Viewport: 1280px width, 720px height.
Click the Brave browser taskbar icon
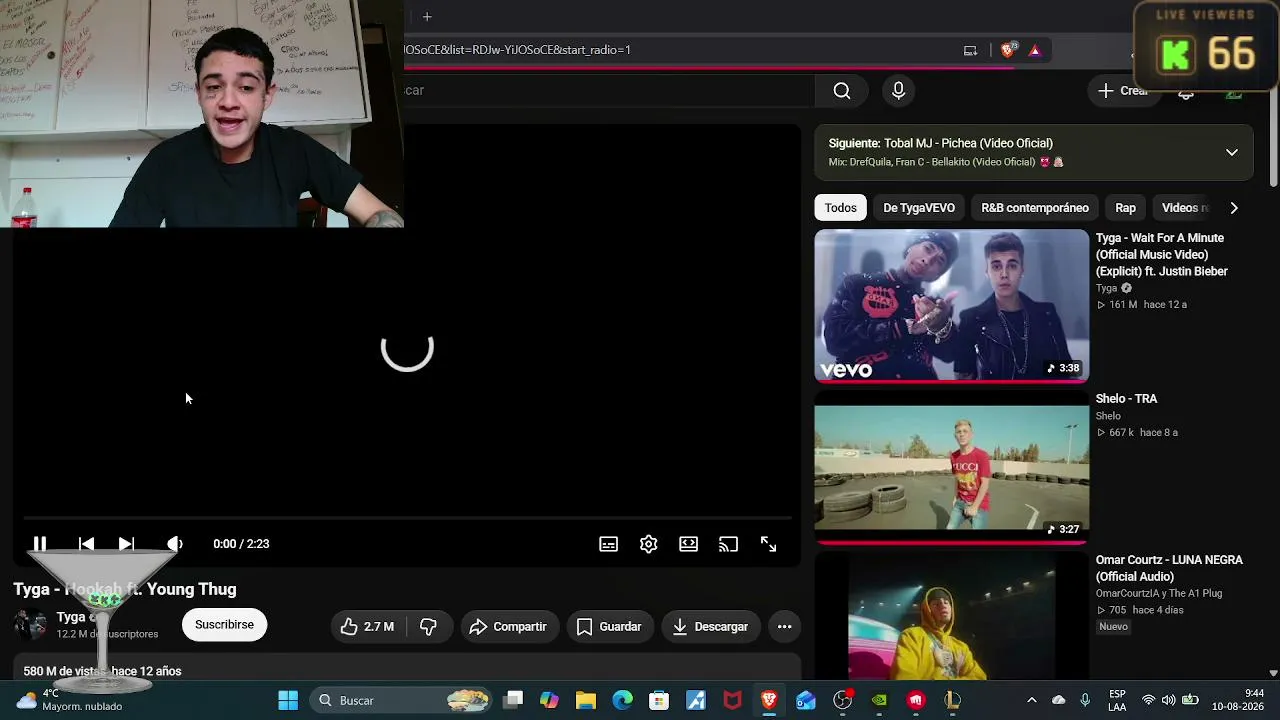[769, 700]
